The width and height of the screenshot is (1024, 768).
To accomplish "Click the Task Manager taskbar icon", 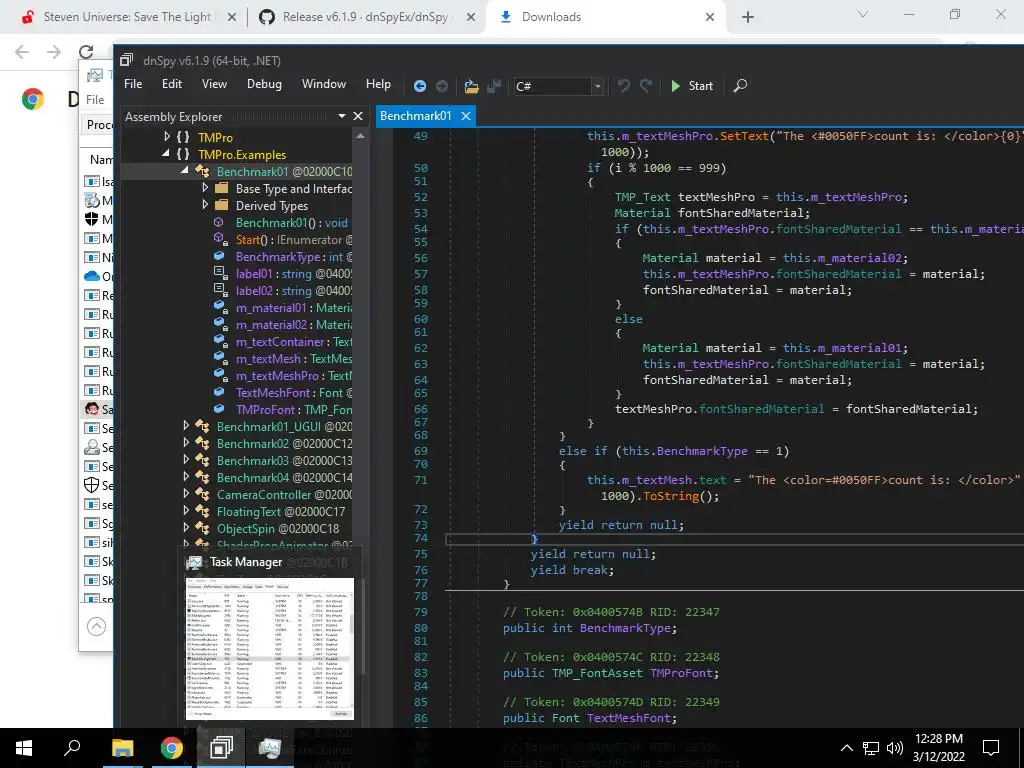I will [x=270, y=748].
